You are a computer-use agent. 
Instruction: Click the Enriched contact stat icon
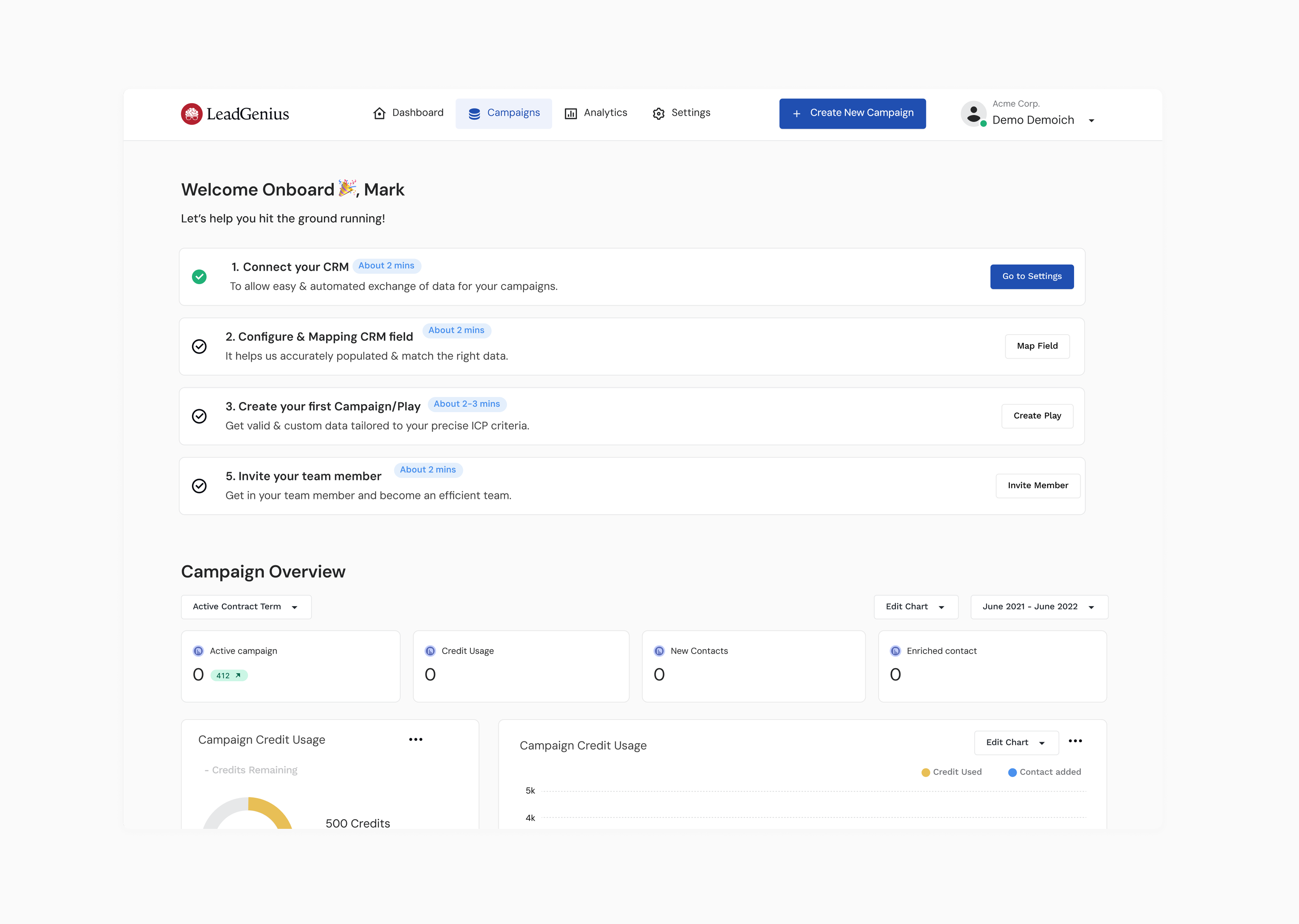point(895,651)
